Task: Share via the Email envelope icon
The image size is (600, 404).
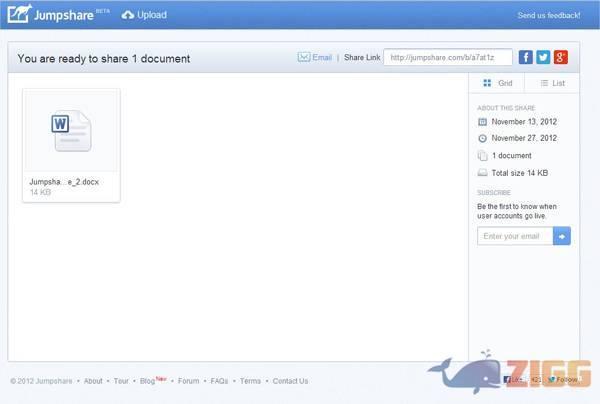Action: point(304,58)
